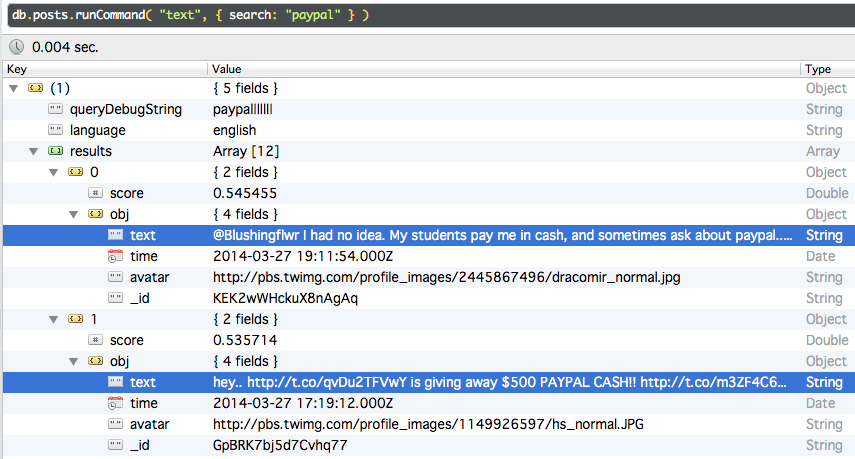855x459 pixels.
Task: Select the @Blushingflwr tweet text value
Action: pyautogui.click(x=502, y=235)
